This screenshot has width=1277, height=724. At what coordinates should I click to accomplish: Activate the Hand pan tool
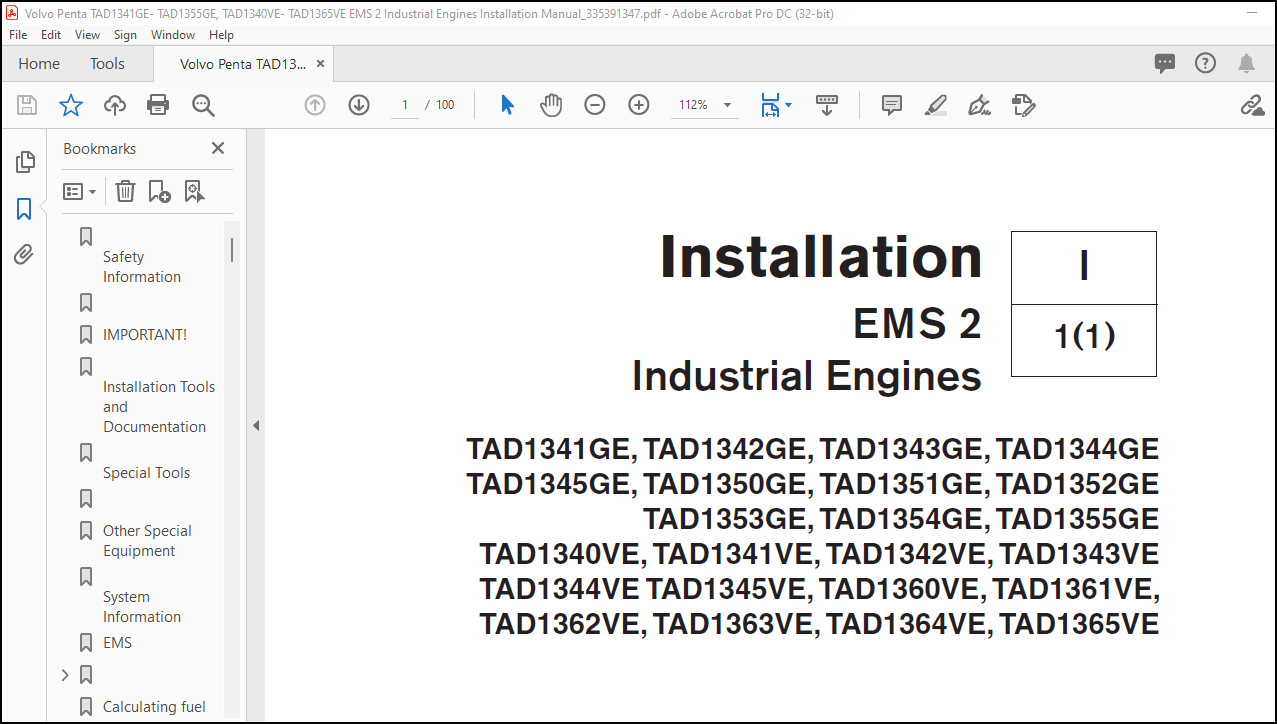pyautogui.click(x=551, y=105)
